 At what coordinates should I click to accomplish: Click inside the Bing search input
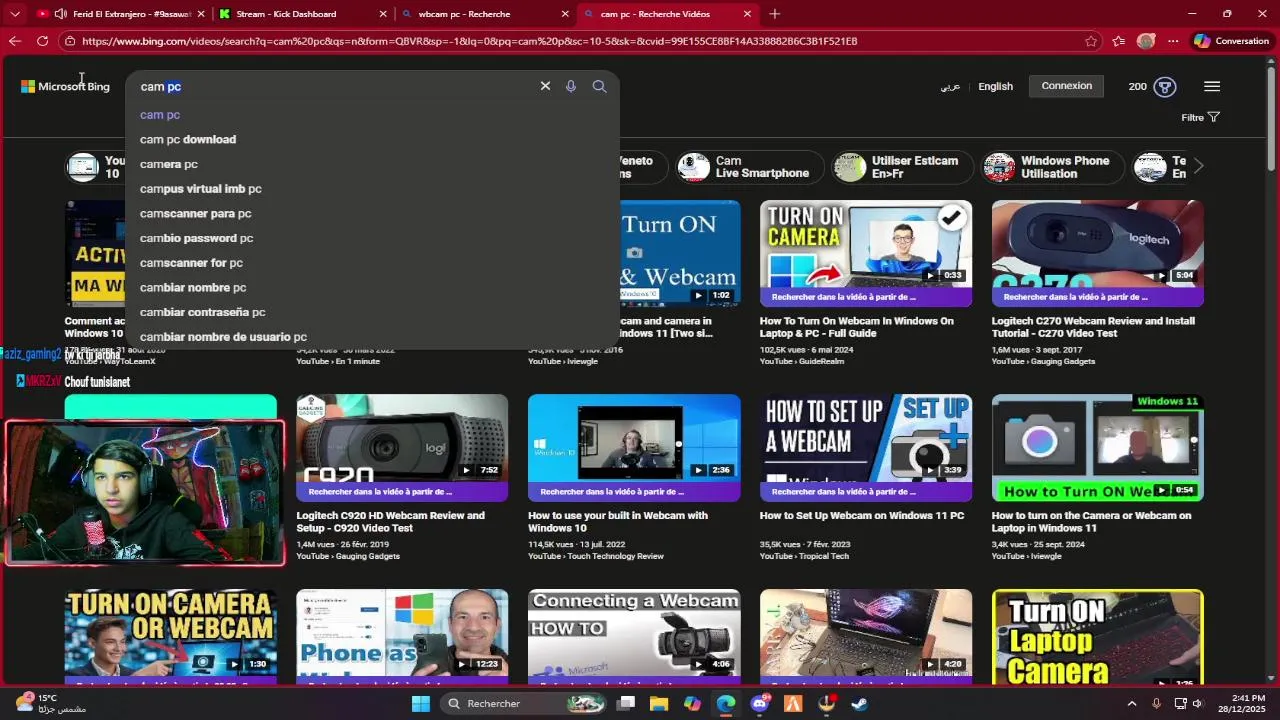[x=335, y=87]
